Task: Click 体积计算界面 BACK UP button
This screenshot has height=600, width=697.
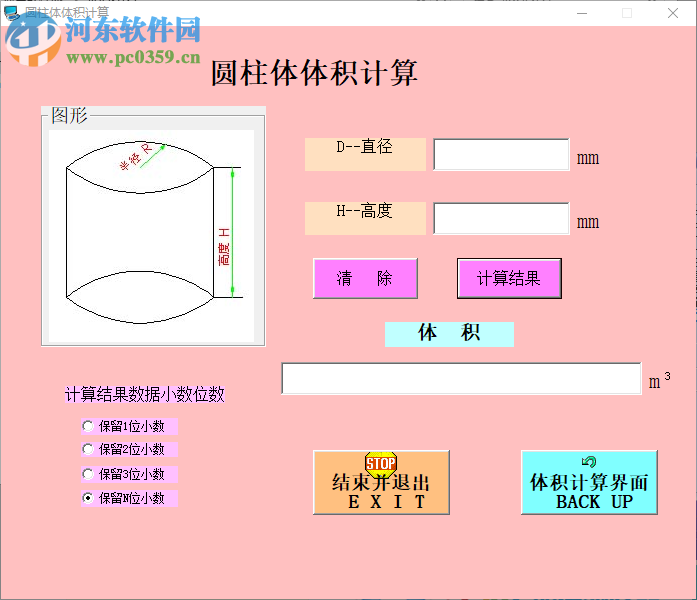Action: [x=589, y=483]
